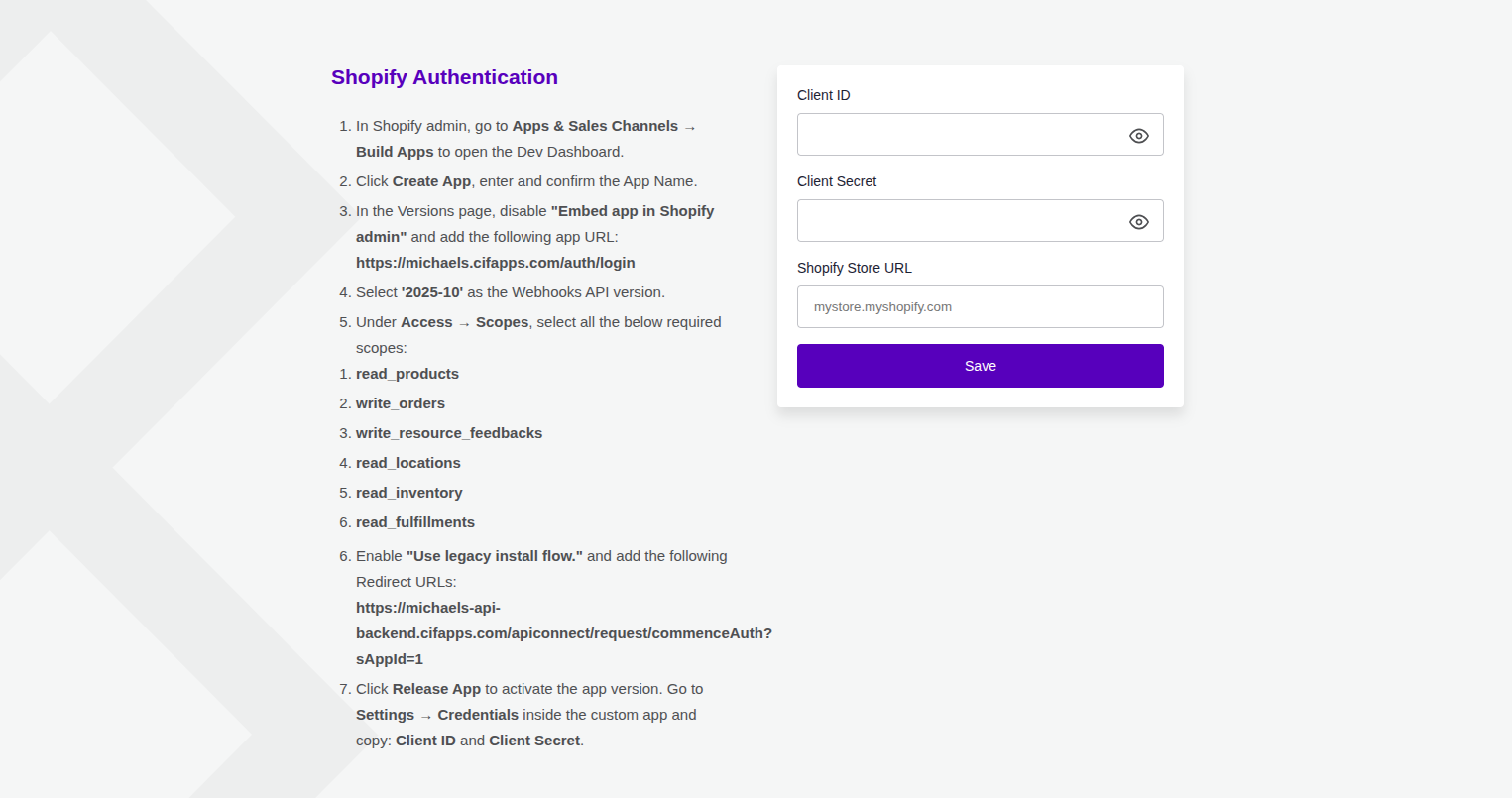Click the michaels.cifapps.com/auth/login app URL text
Viewport: 1512px width, 798px height.
495,263
